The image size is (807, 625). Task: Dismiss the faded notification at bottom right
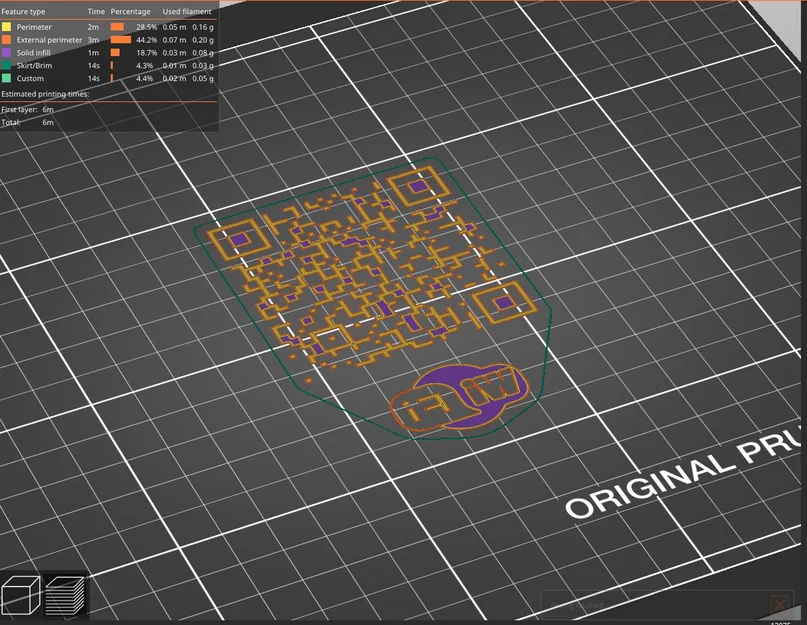point(780,604)
